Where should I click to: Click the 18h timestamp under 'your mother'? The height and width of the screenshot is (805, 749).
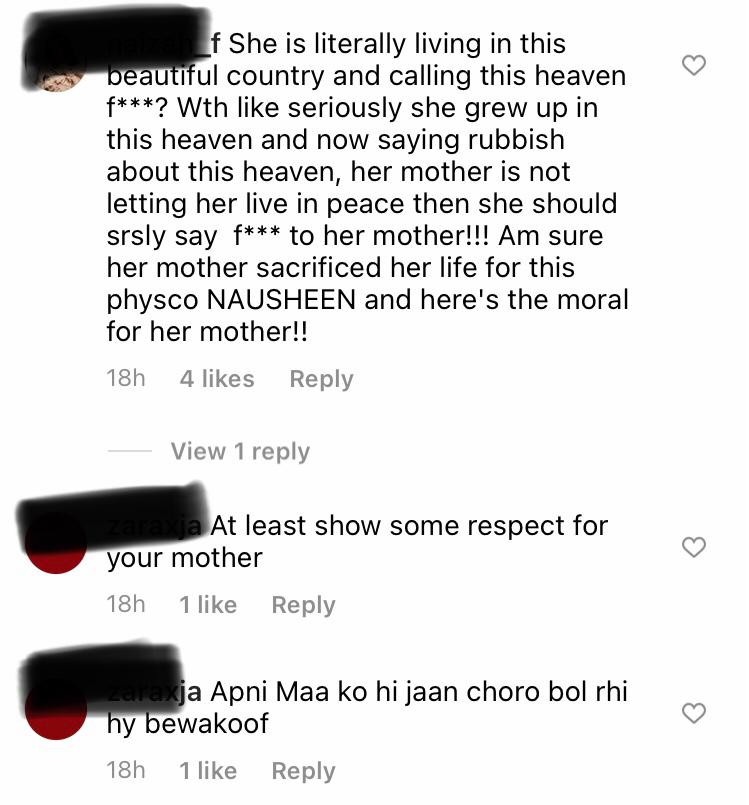126,604
